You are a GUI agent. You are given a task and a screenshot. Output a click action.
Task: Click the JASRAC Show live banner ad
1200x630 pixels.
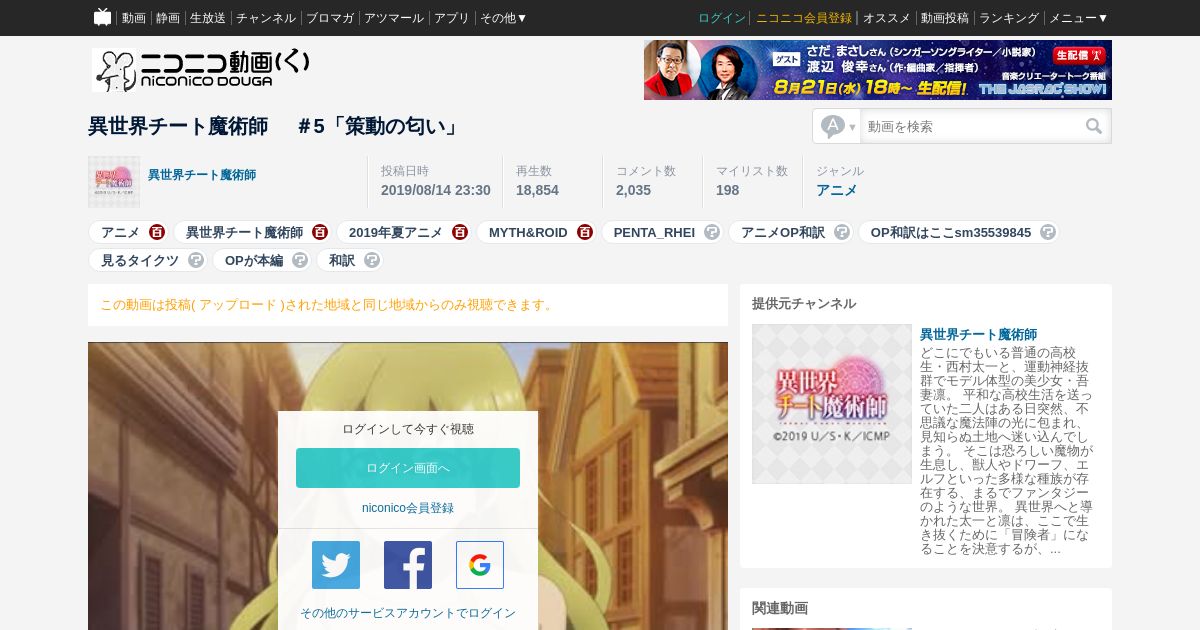coord(878,70)
